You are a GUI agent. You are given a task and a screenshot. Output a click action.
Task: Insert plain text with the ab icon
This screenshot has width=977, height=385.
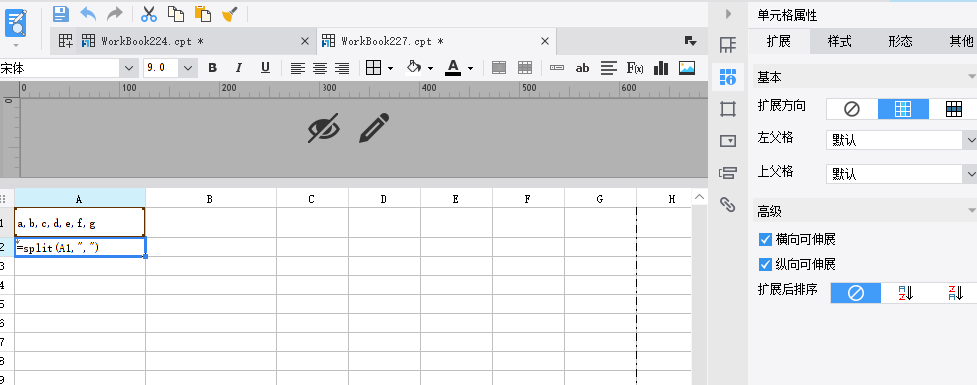click(x=583, y=68)
